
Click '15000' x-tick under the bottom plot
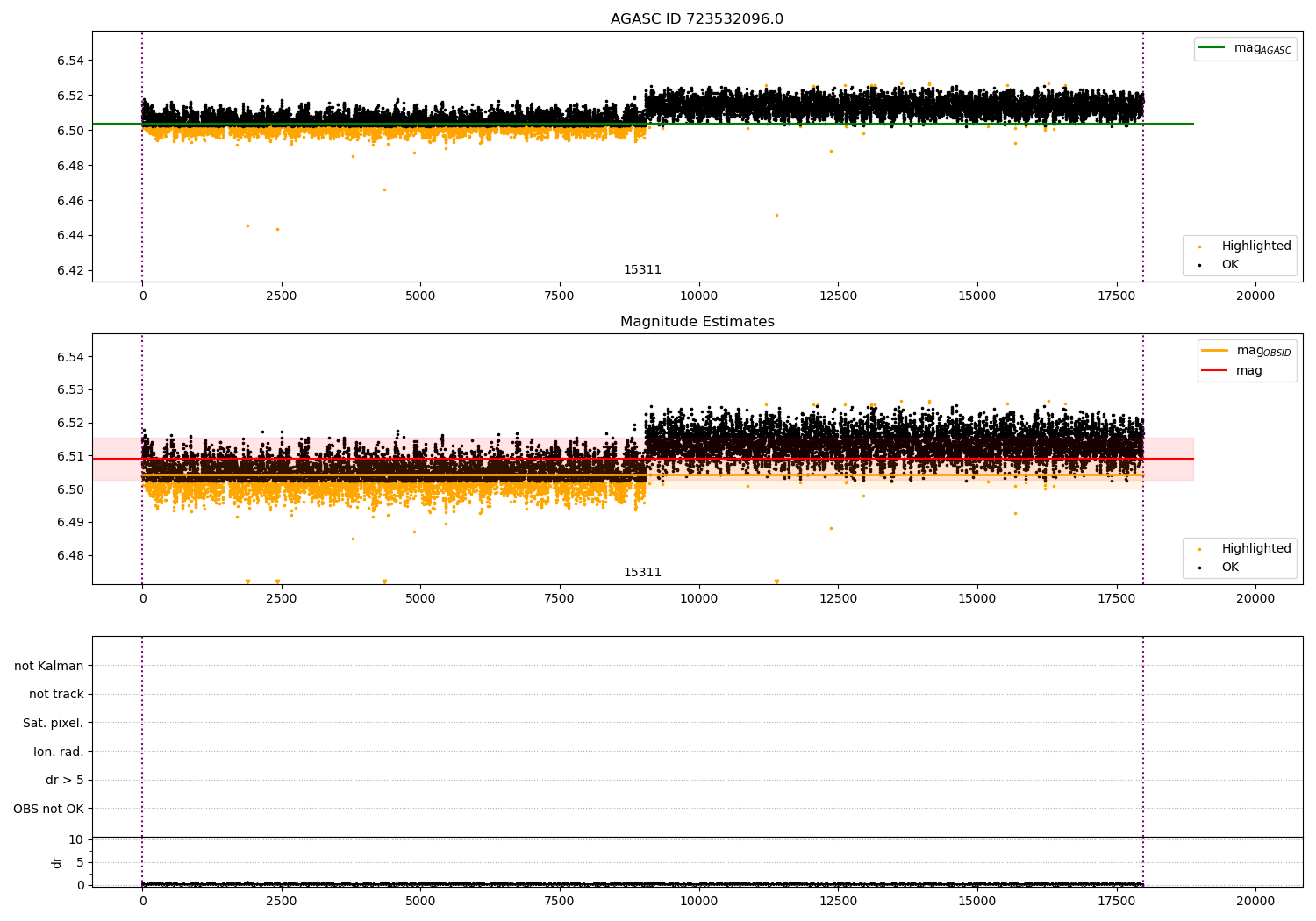pyautogui.click(x=977, y=901)
